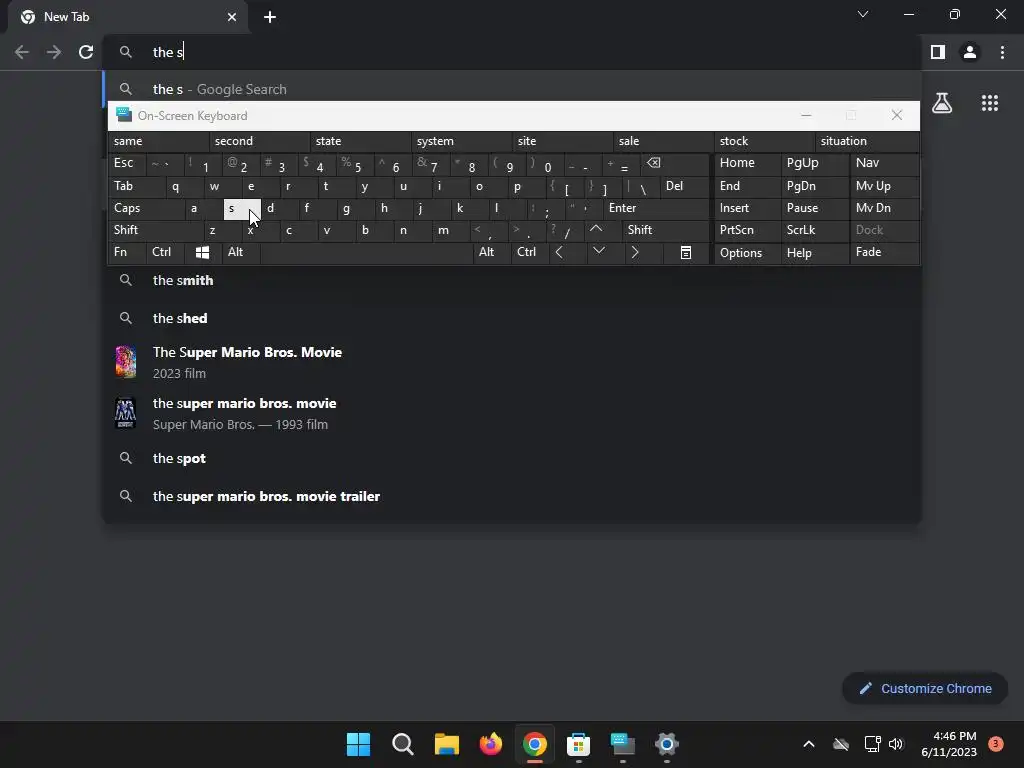The width and height of the screenshot is (1024, 768).
Task: Open the Google apps grid icon
Action: pyautogui.click(x=989, y=103)
